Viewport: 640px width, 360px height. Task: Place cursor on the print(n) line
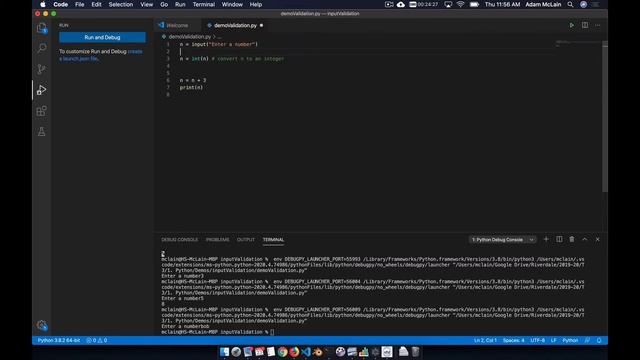191,87
